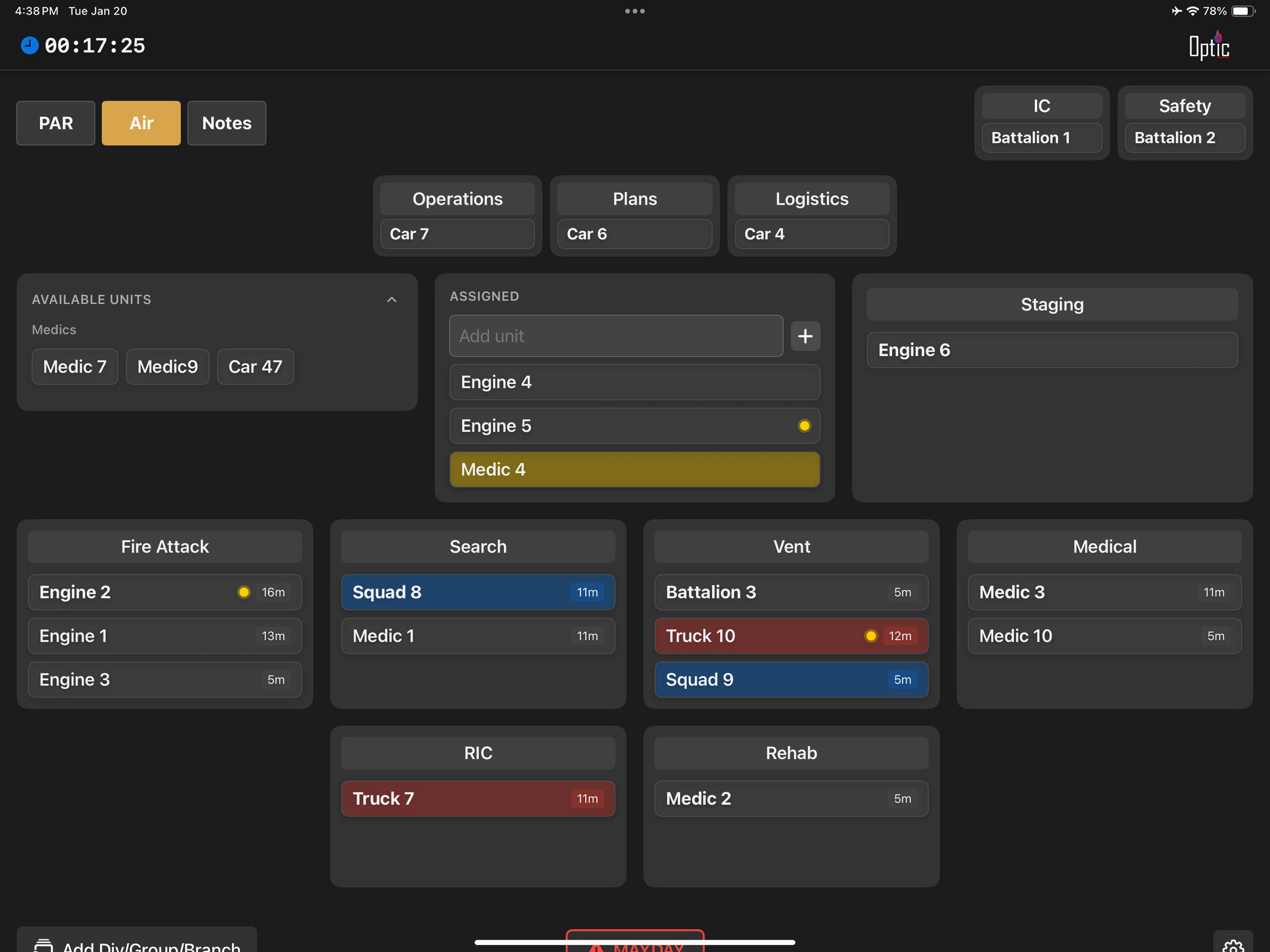This screenshot has height=952, width=1270.
Task: Collapse the Available Units panel chevron
Action: coord(392,300)
